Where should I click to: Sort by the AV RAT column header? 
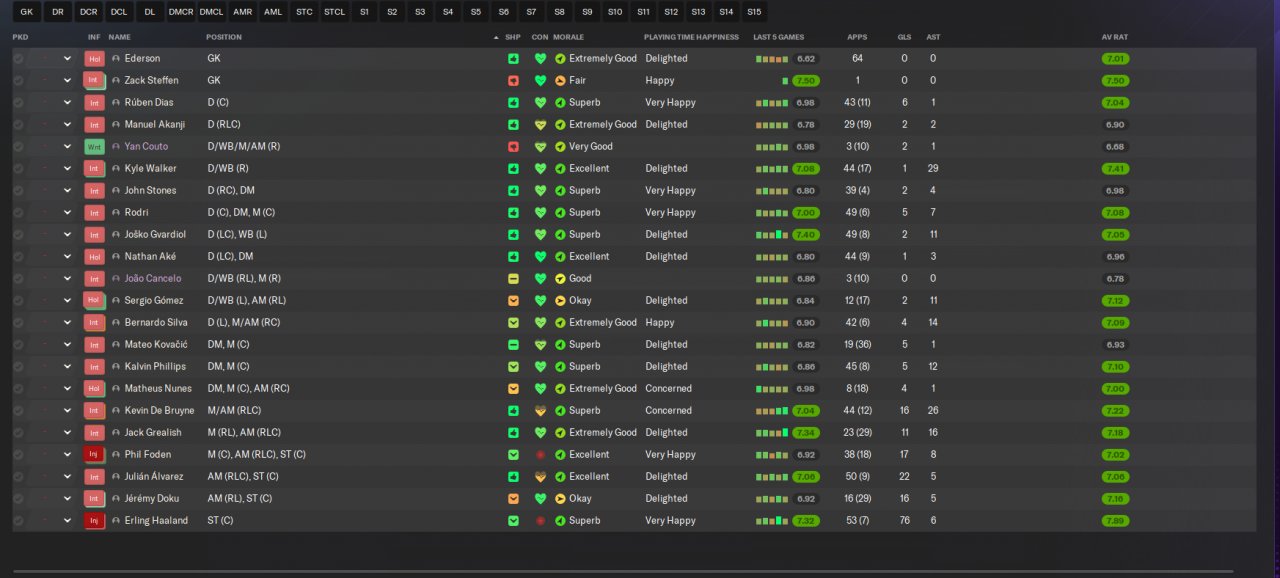(x=1114, y=37)
